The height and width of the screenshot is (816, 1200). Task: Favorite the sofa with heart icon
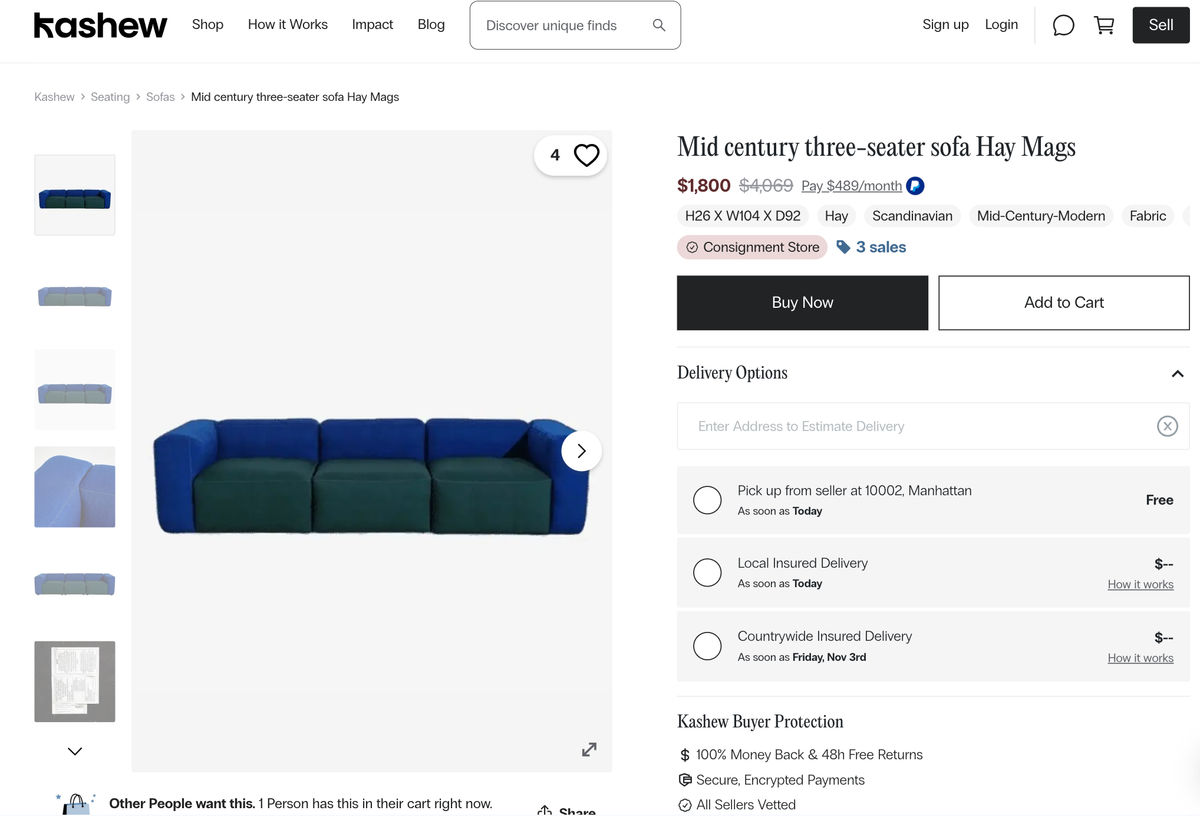click(x=586, y=155)
